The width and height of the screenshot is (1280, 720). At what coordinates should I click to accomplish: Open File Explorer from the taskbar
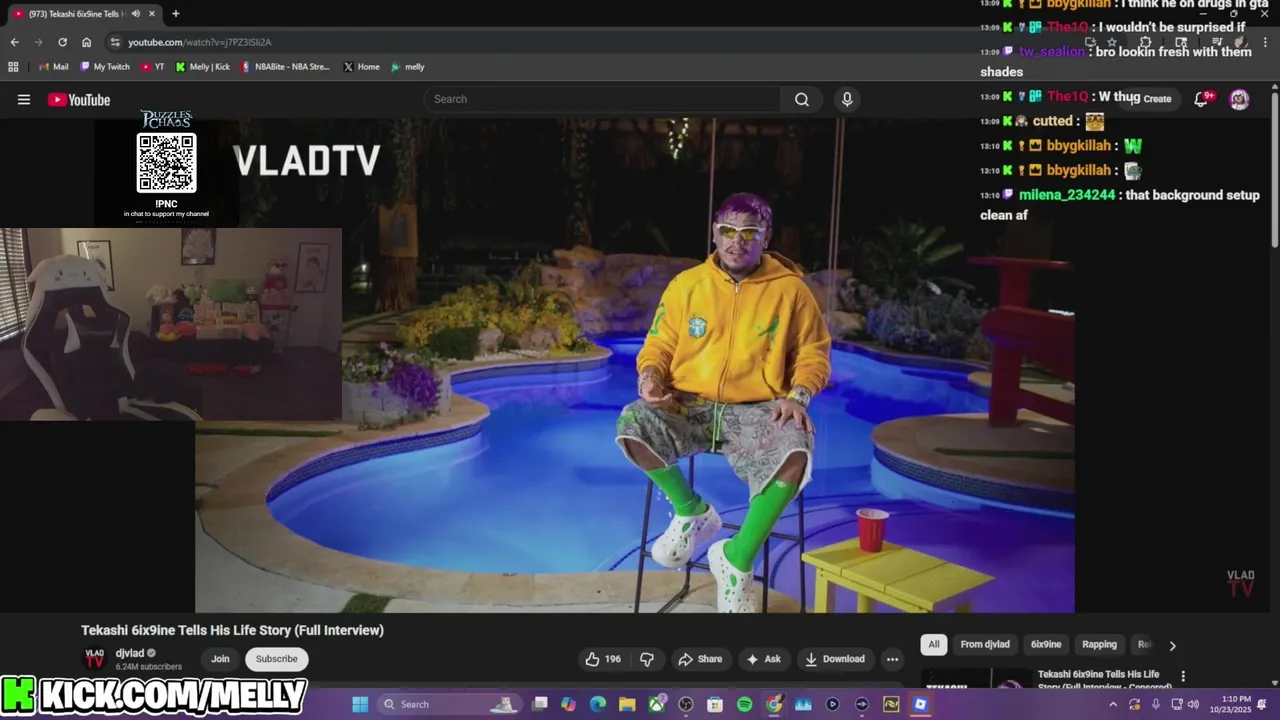point(627,704)
